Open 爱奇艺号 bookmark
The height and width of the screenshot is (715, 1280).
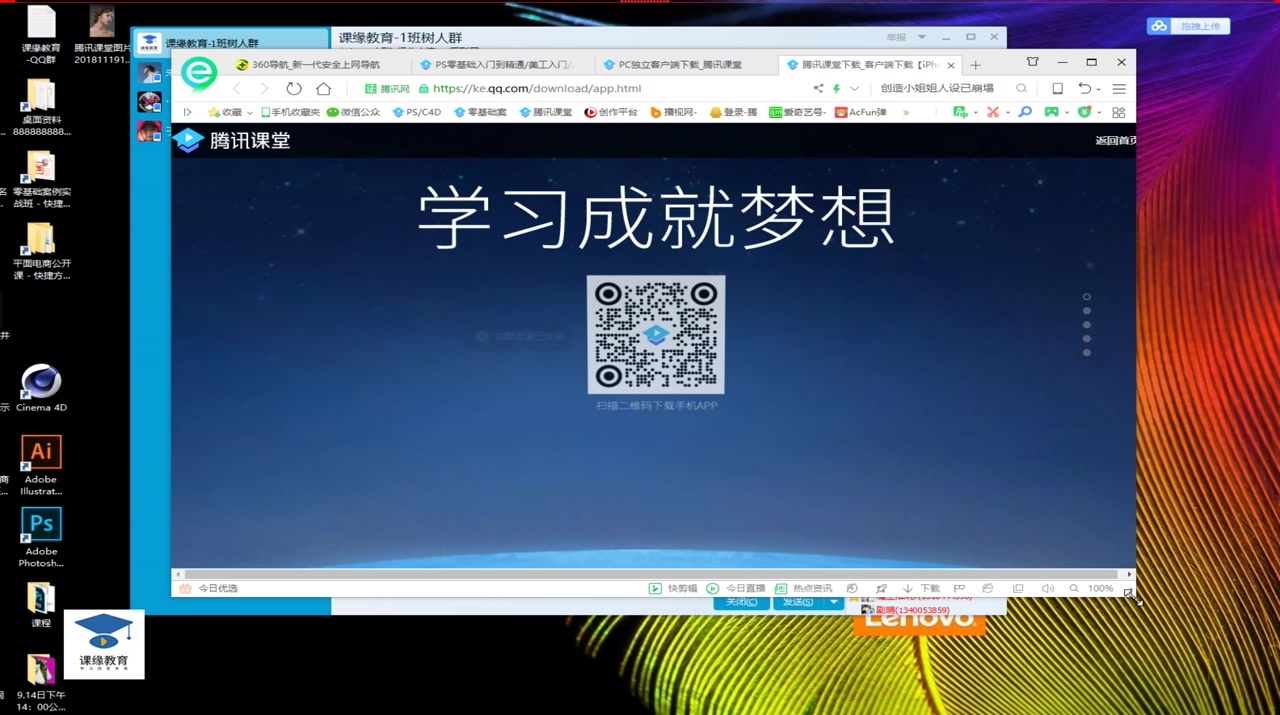pos(797,112)
